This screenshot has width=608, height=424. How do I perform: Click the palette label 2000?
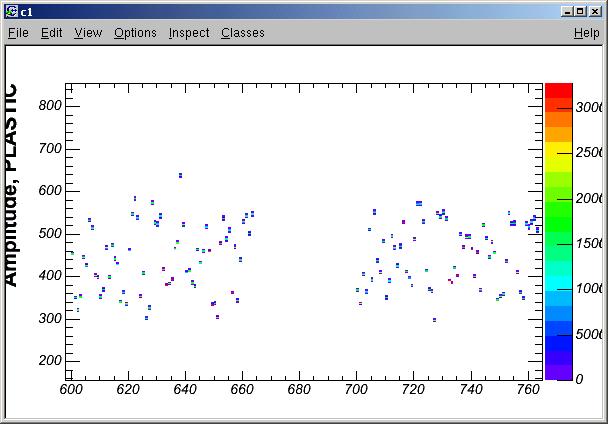coord(589,198)
